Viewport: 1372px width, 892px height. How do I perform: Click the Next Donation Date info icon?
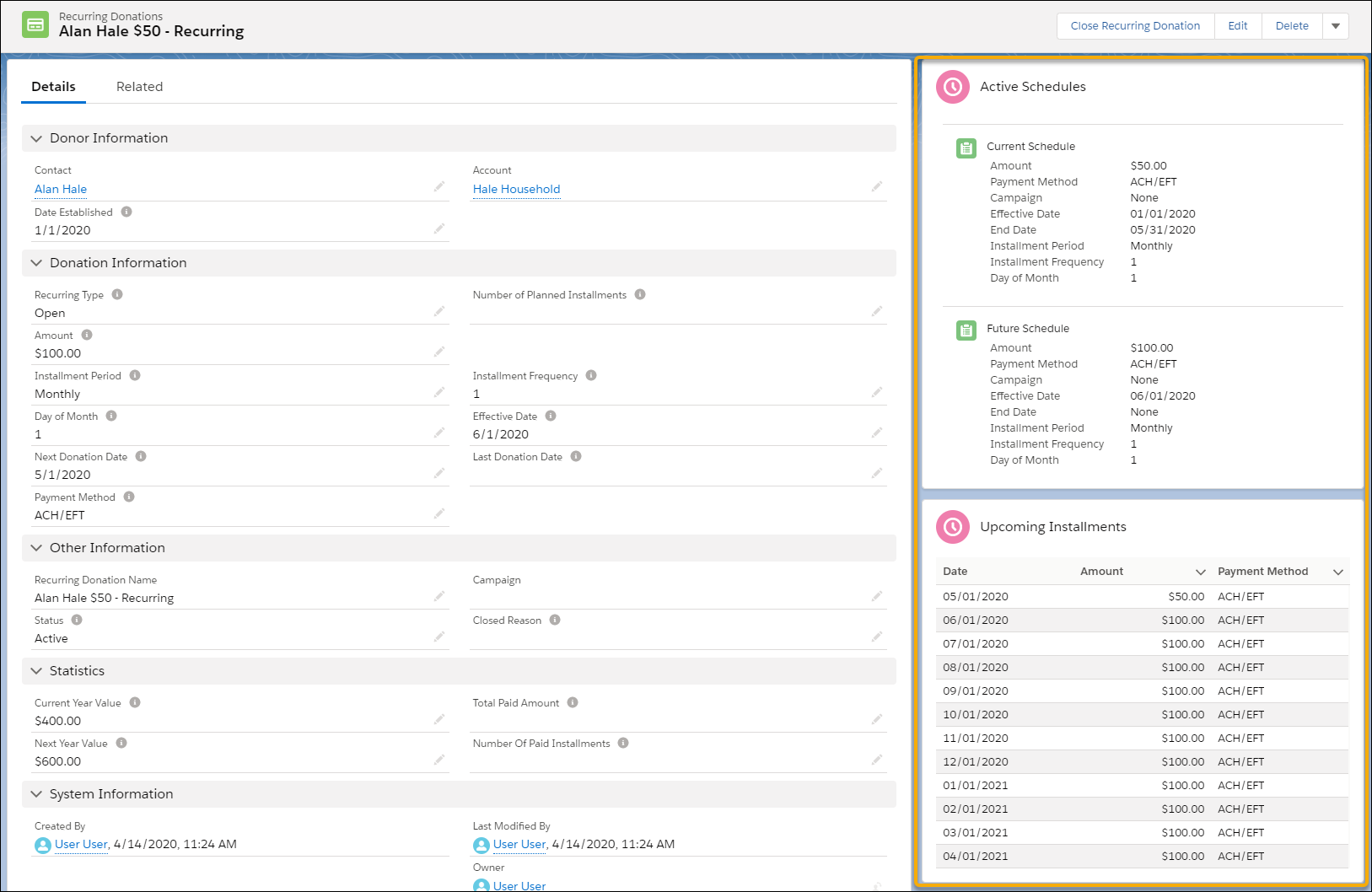point(141,456)
